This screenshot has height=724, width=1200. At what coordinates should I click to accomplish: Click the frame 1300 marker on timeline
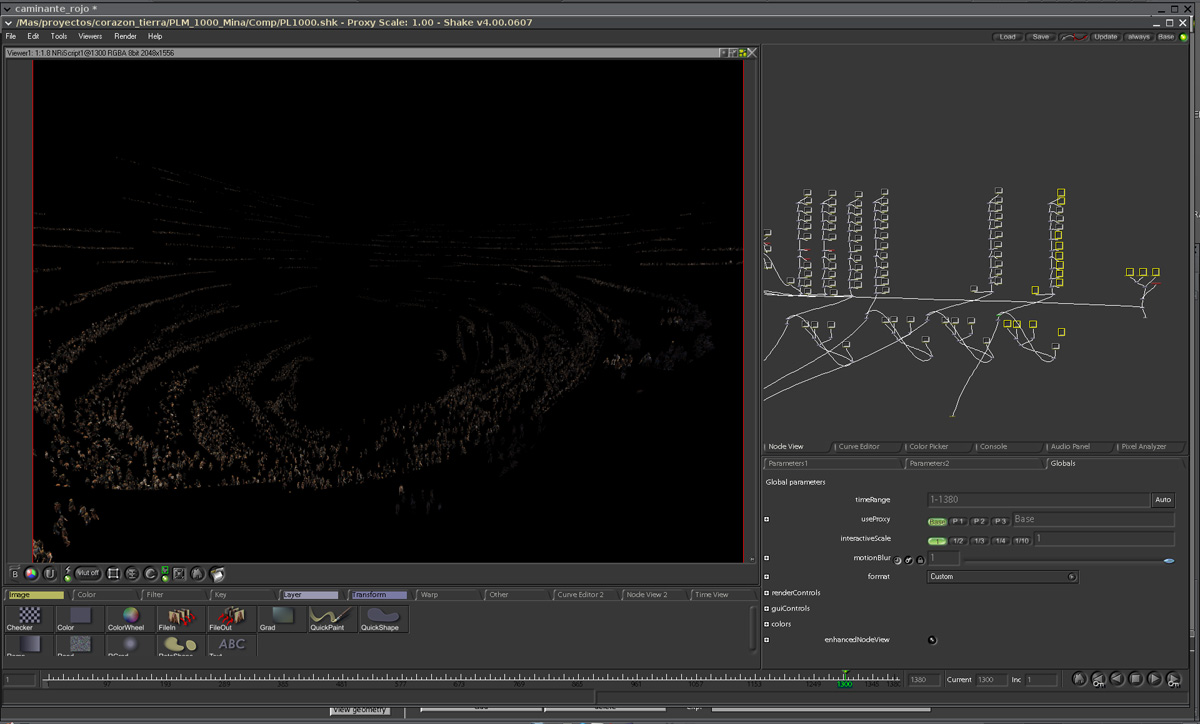tap(845, 681)
